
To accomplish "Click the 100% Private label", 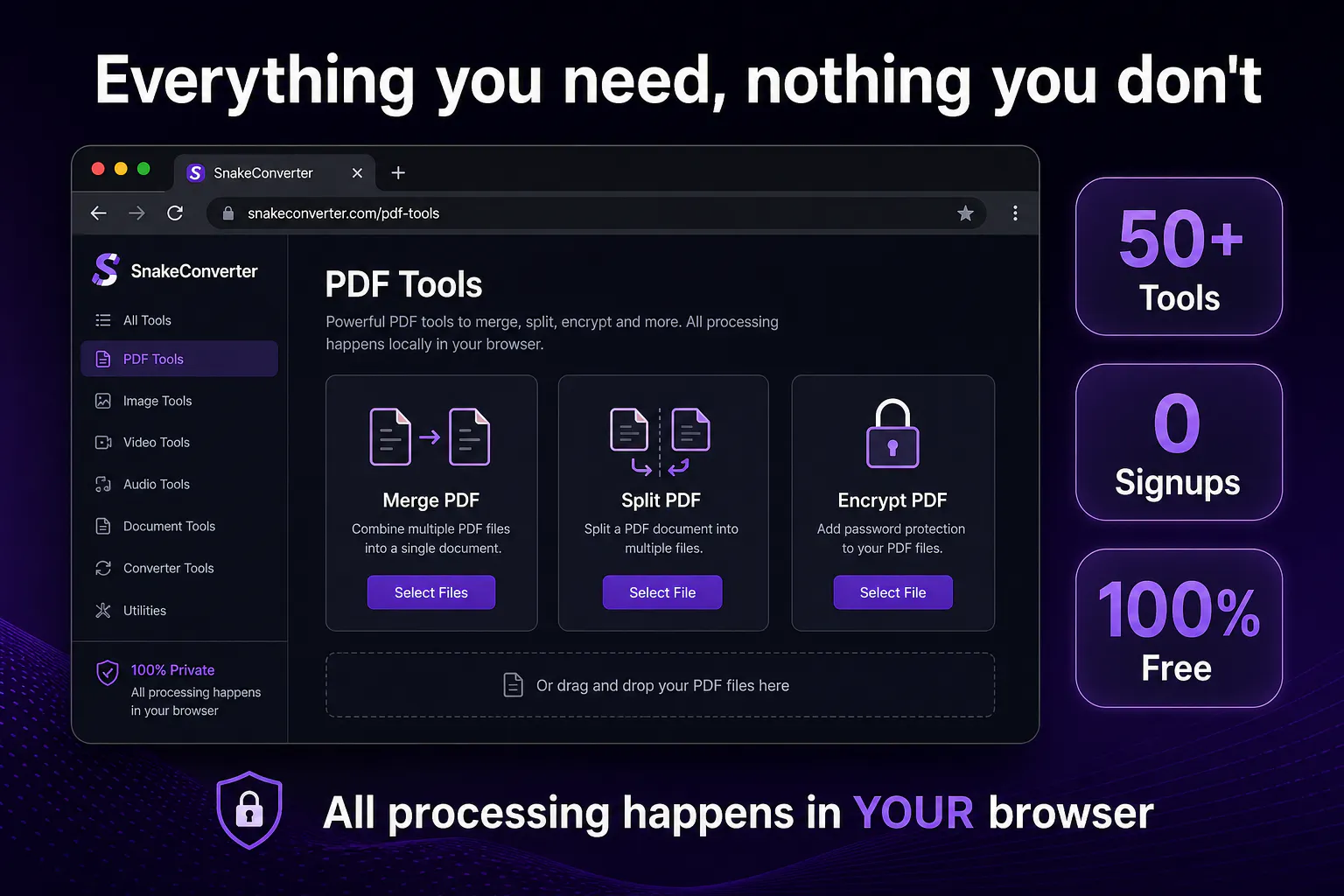I will (172, 669).
